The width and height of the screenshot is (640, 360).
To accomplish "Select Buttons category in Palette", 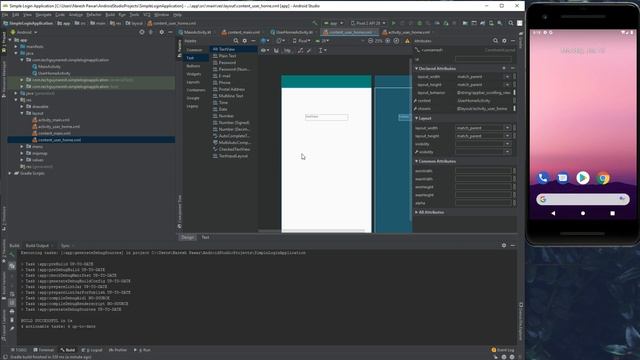I will coord(193,66).
